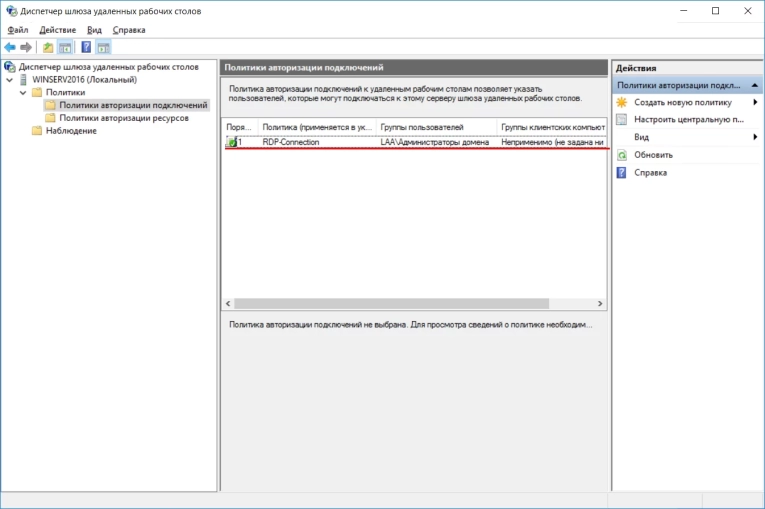Click the horizontal scrollbar right arrow
Screen dimensions: 765x509
pos(600,304)
